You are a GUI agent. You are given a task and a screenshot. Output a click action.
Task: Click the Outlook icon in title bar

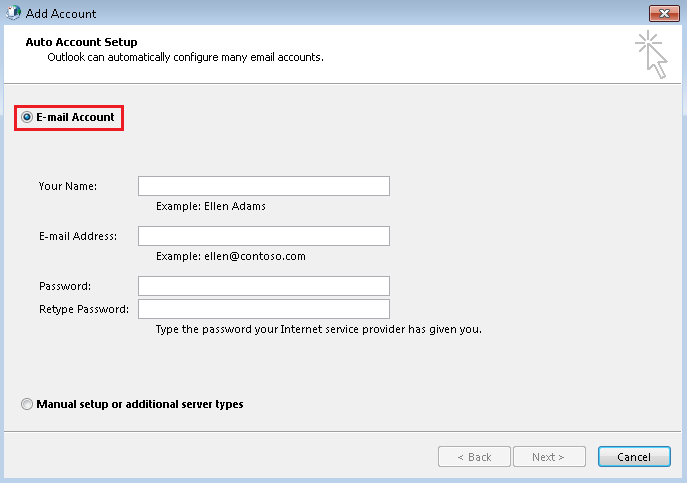pos(13,13)
